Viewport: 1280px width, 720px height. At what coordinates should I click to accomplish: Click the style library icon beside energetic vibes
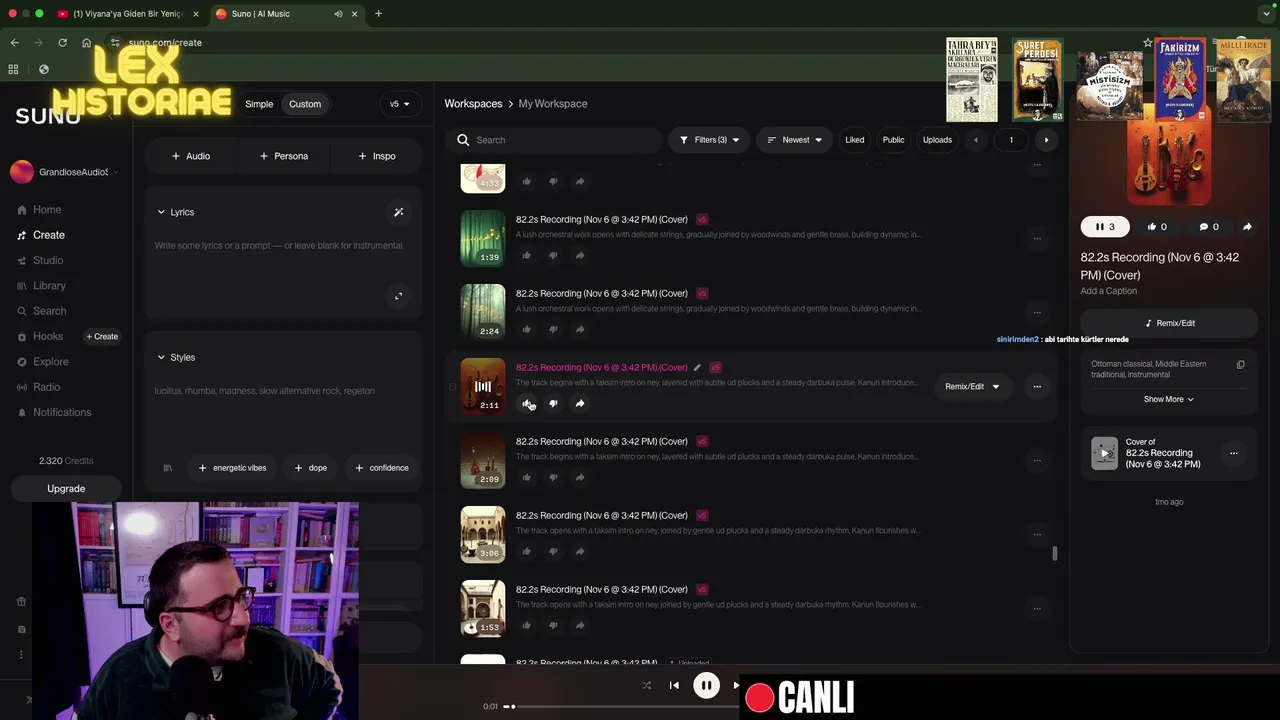(168, 468)
